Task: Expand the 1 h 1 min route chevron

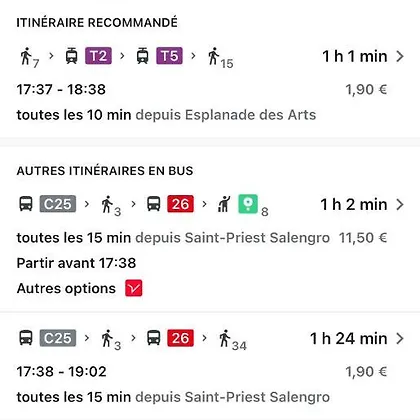Action: [400, 56]
